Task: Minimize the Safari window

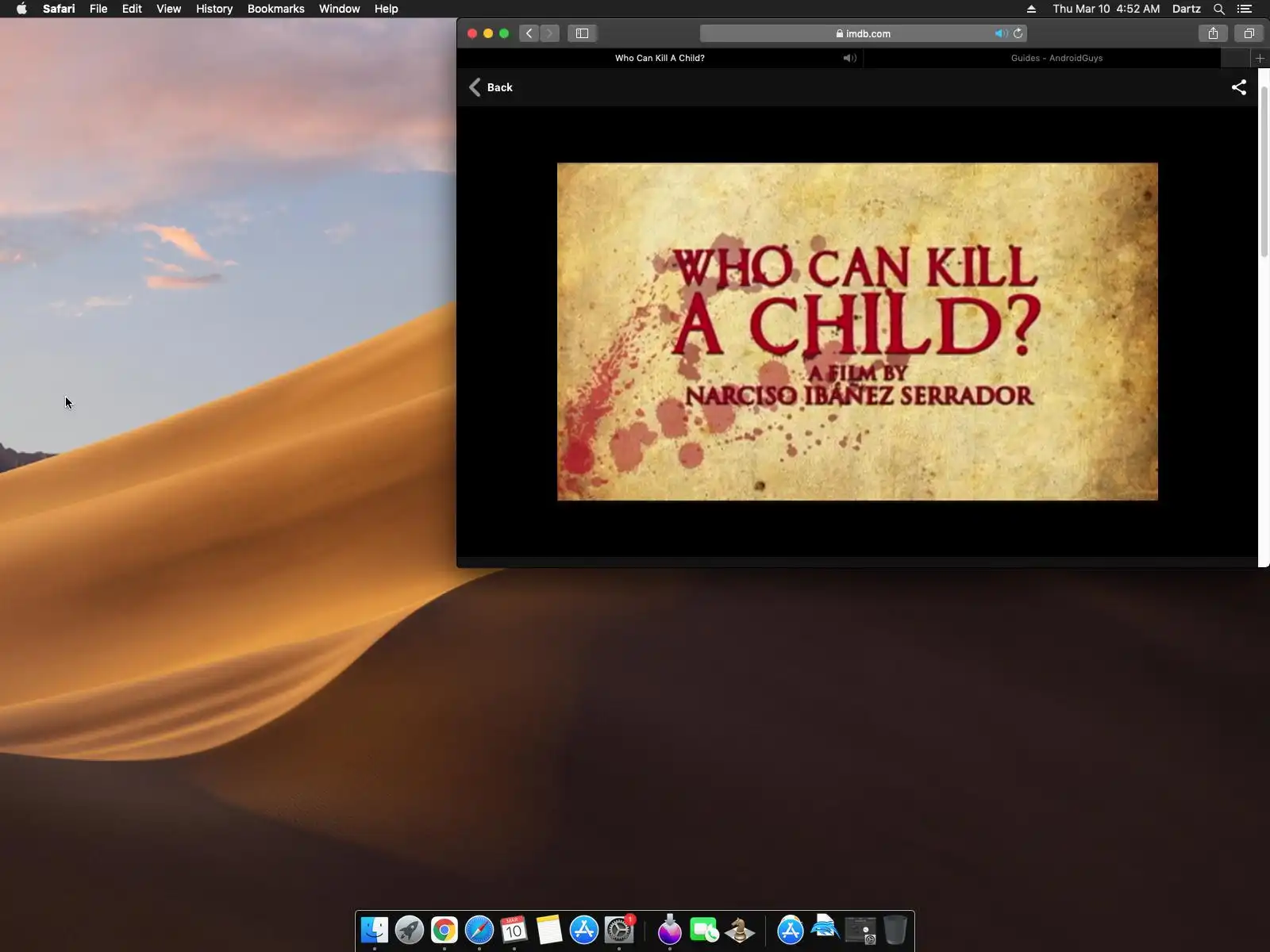Action: click(488, 33)
